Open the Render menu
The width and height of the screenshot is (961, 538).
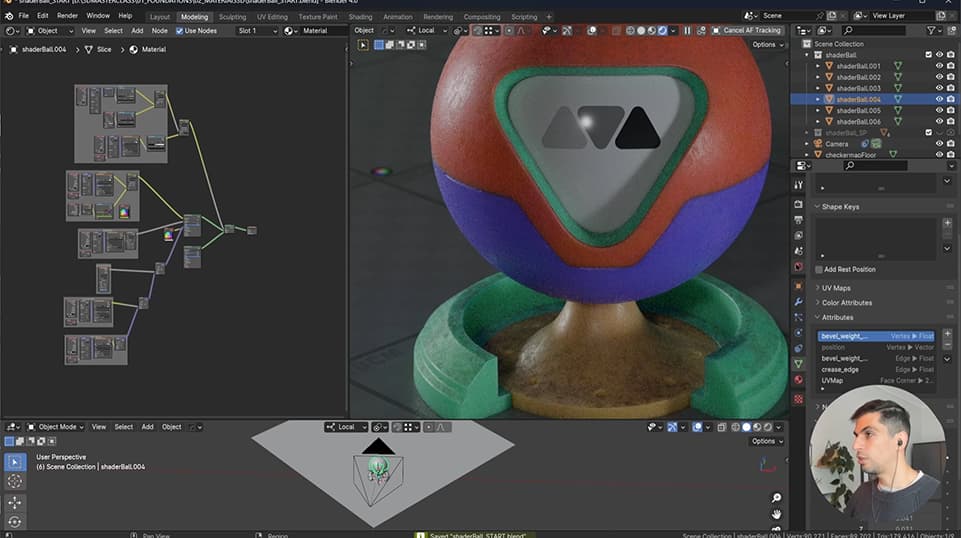pos(67,16)
